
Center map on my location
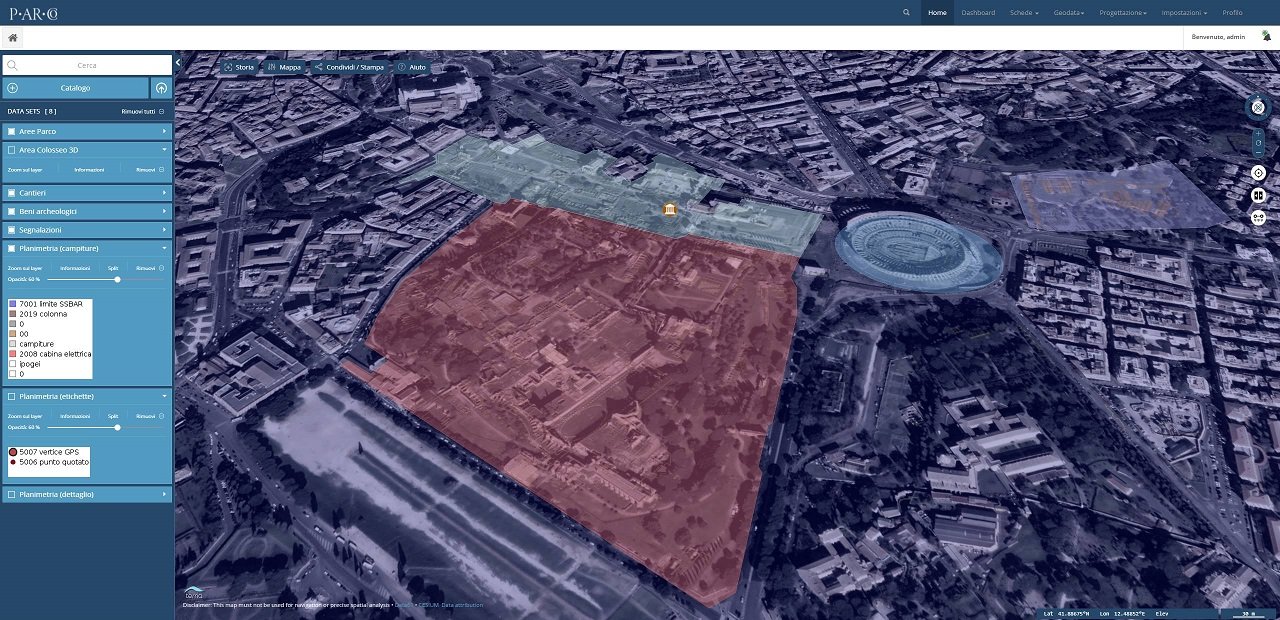click(x=1258, y=173)
